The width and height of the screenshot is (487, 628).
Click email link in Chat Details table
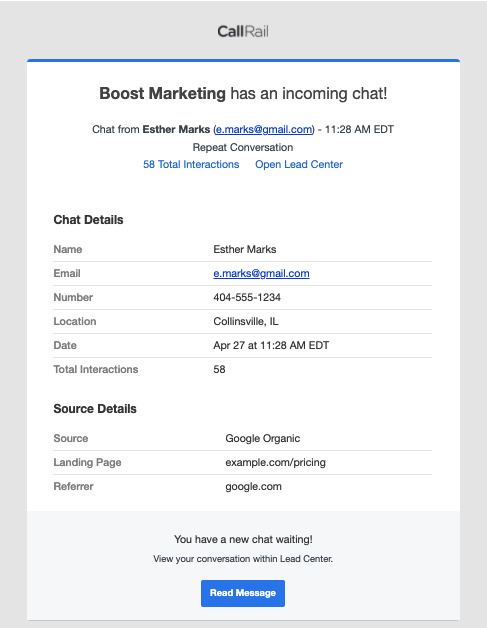click(261, 274)
